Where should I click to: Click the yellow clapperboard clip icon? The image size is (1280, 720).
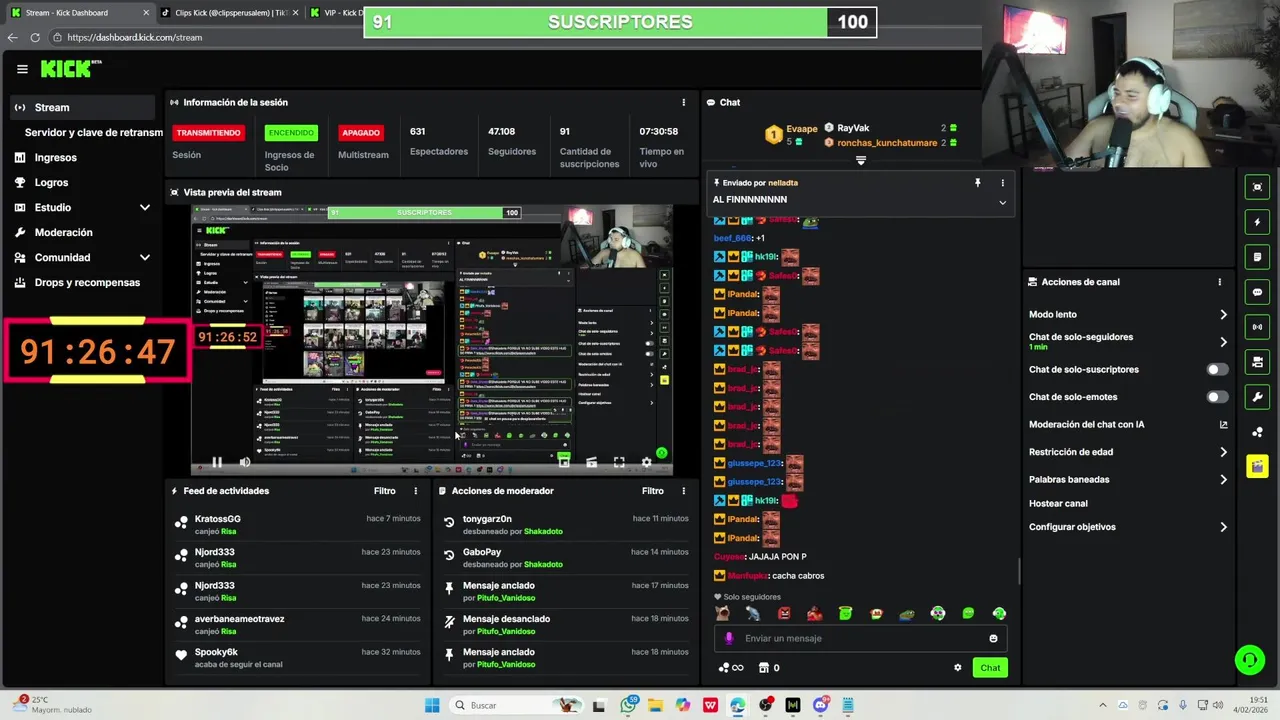[x=1258, y=467]
